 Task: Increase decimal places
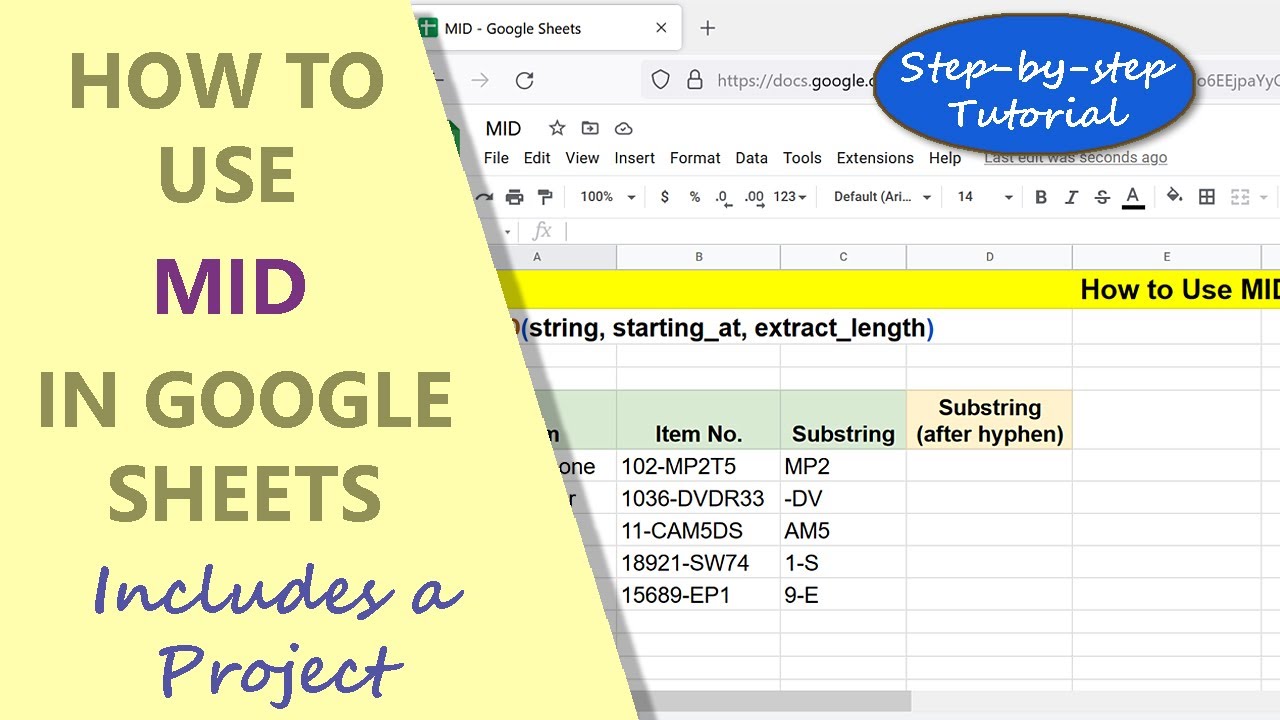(755, 197)
